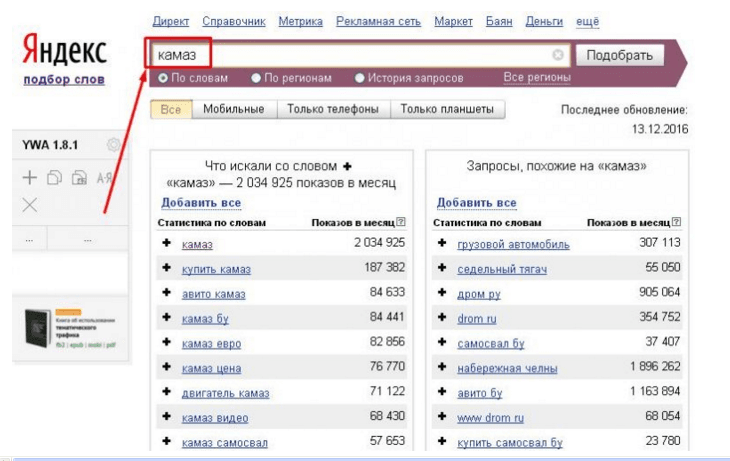Select the «По регионам» radio button

[256, 78]
